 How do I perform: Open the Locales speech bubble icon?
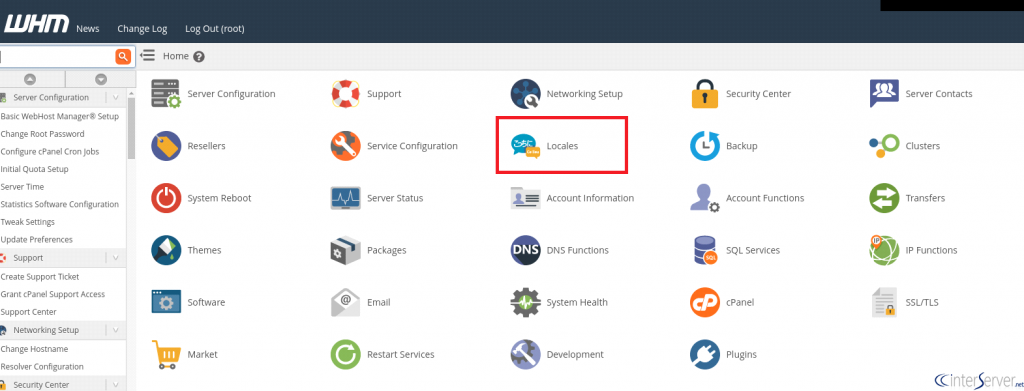pos(526,146)
